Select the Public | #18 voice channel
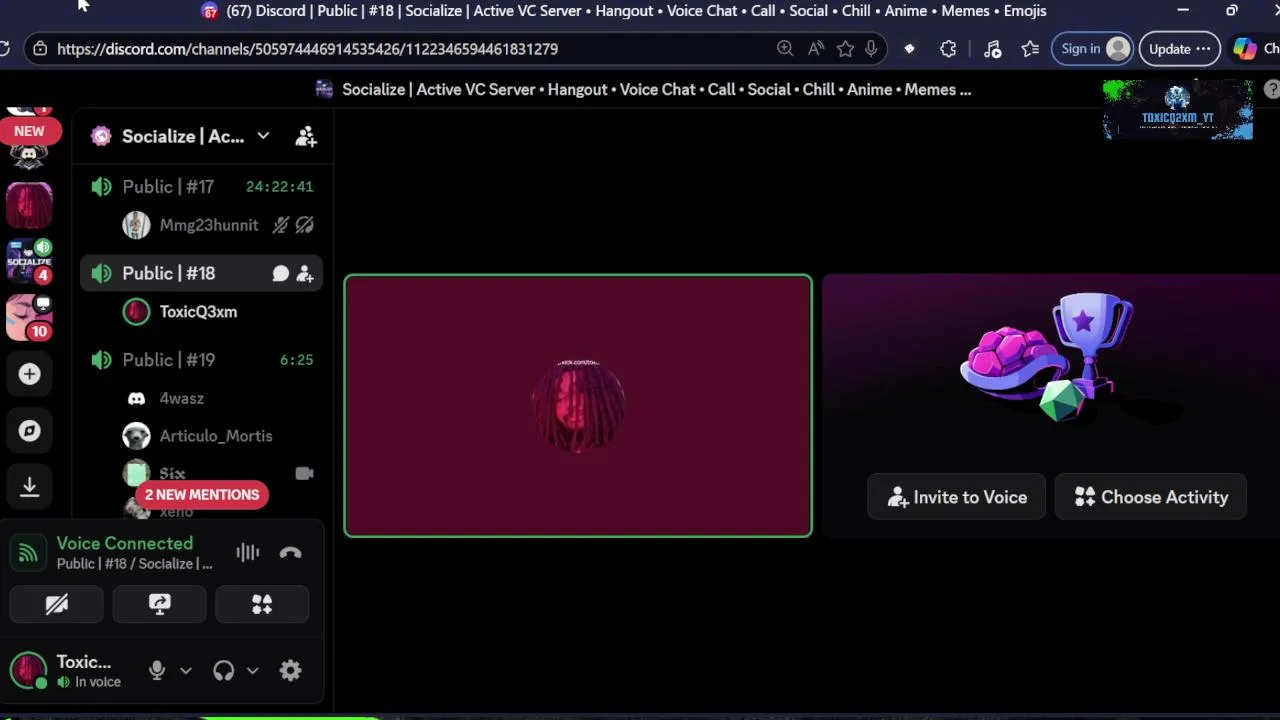 [x=201, y=273]
